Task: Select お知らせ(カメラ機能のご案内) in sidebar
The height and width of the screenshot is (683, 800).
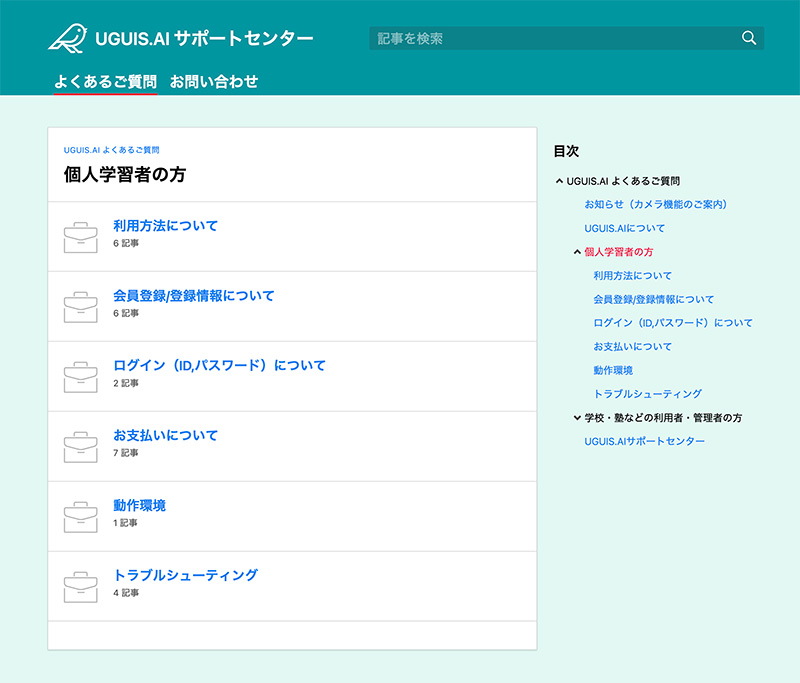Action: coord(655,204)
